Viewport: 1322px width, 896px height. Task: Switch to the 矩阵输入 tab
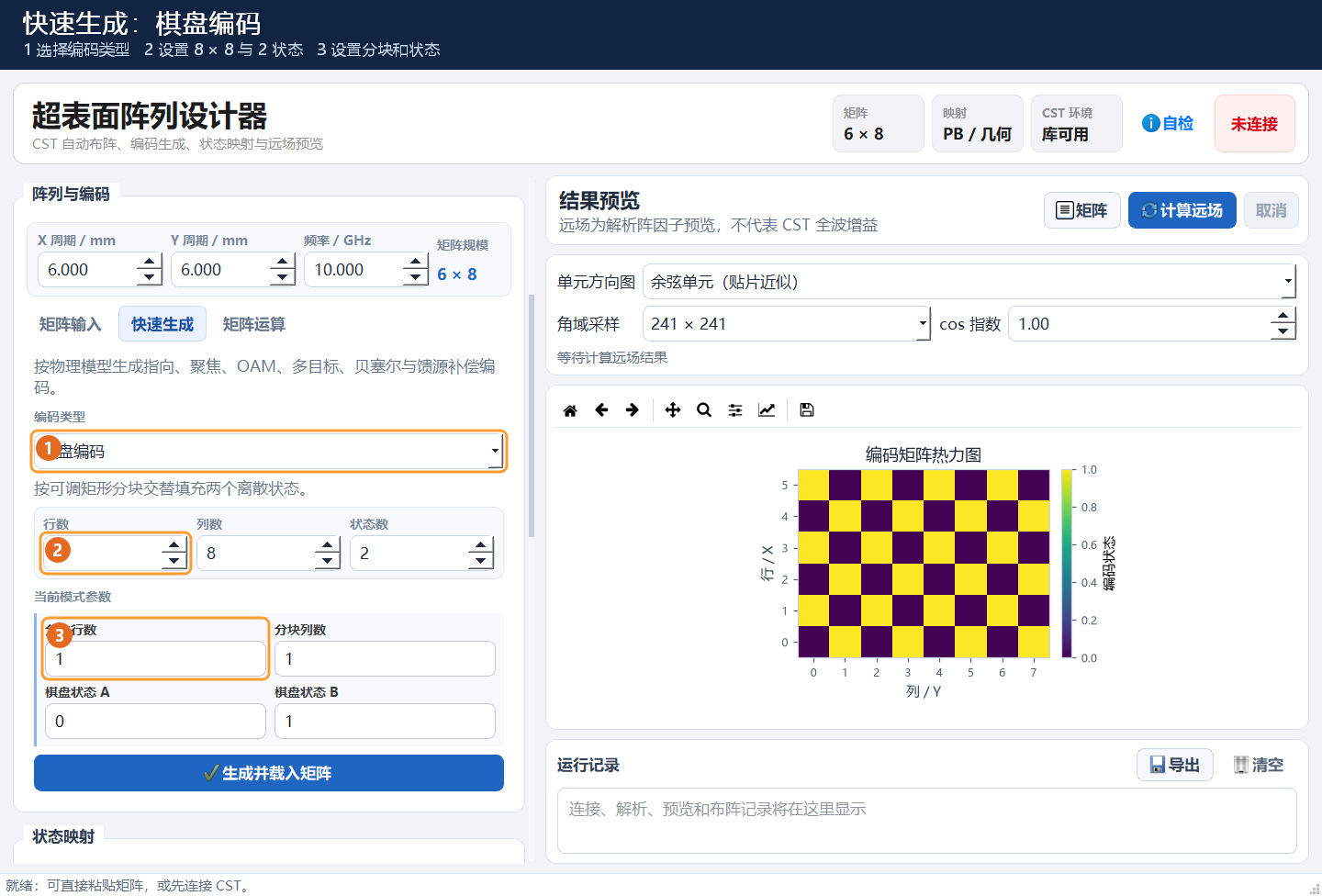point(71,324)
